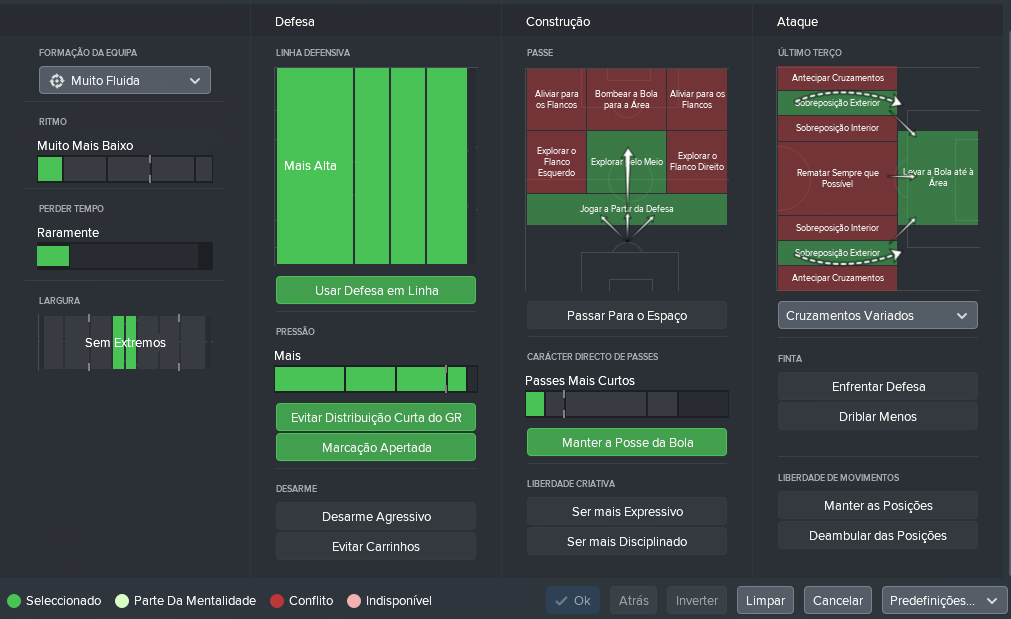Click the Ritmo tempo slider bar
The image size is (1011, 619).
pos(125,169)
